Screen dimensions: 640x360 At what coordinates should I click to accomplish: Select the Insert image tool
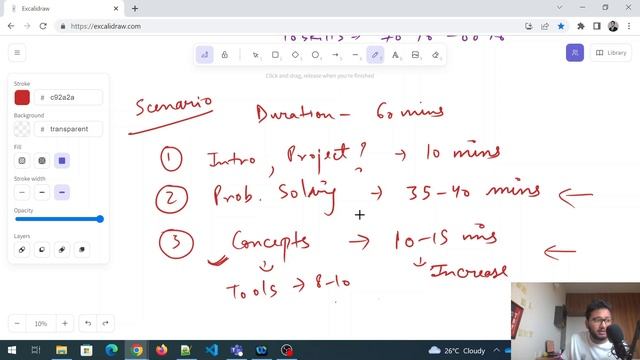(415, 55)
